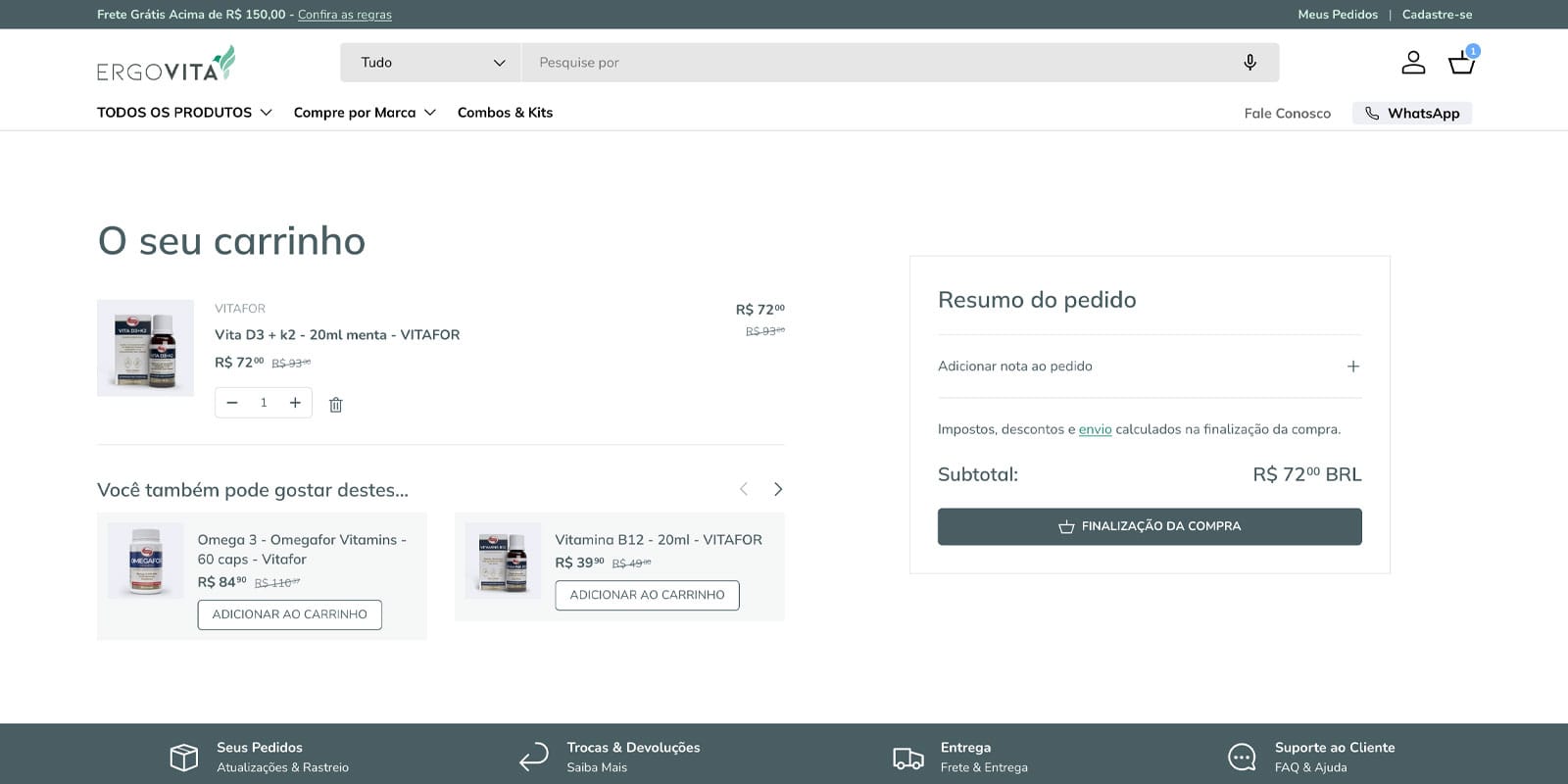Image resolution: width=1568 pixels, height=784 pixels.
Task: Click the Seus Pedidos box icon
Action: [184, 757]
